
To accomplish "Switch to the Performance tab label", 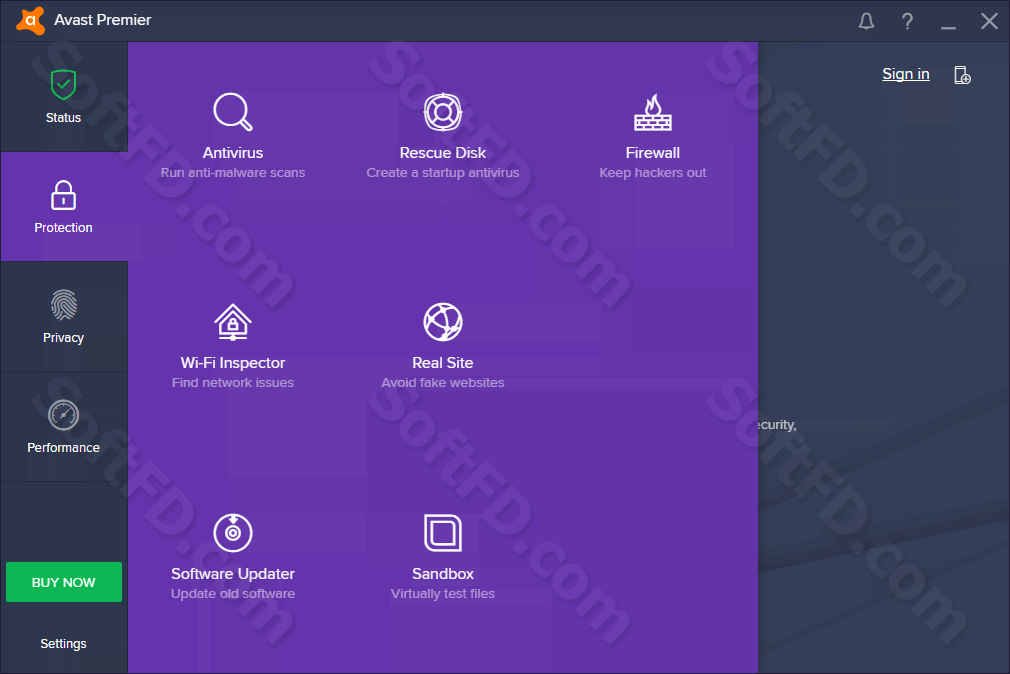I will pyautogui.click(x=63, y=448).
